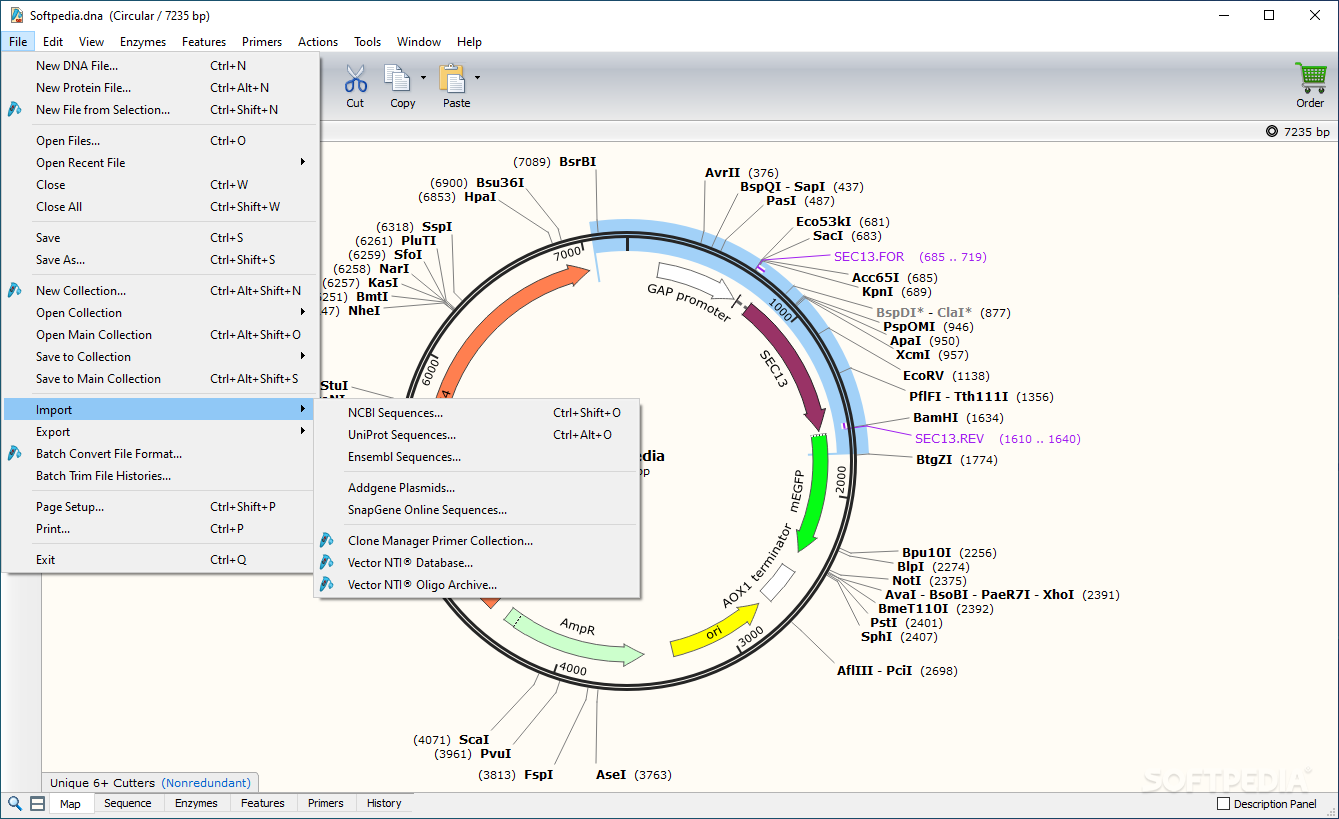Click the Copy toolbar icon
Viewport: 1339px width, 819px height.
pyautogui.click(x=398, y=79)
